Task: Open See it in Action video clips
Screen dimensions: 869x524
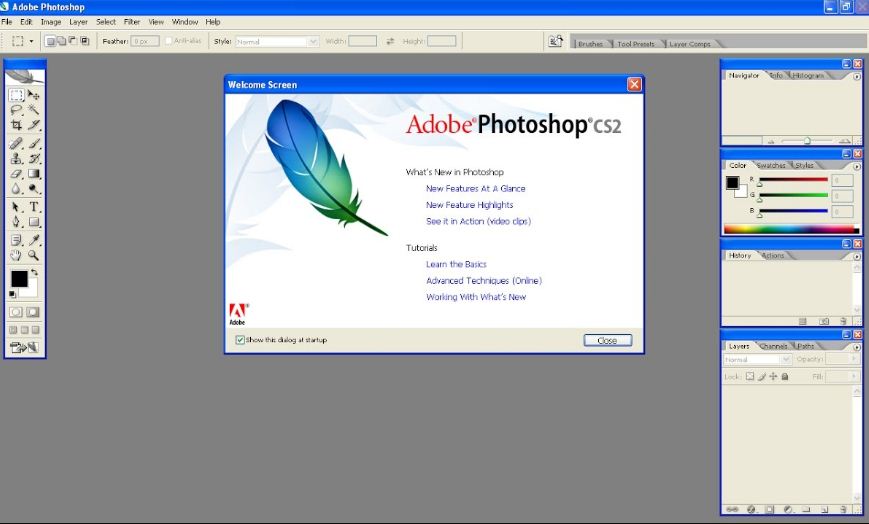Action: pyautogui.click(x=478, y=221)
